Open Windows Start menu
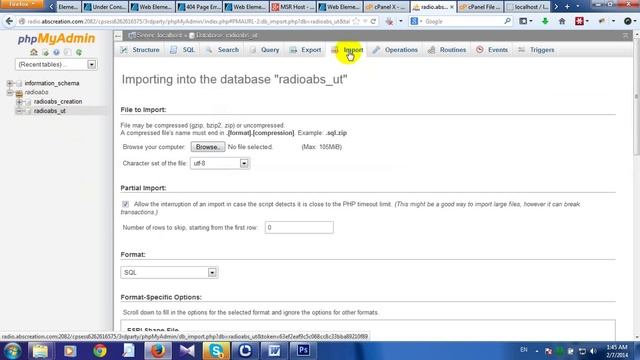This screenshot has width=640, height=360. click(x=12, y=351)
